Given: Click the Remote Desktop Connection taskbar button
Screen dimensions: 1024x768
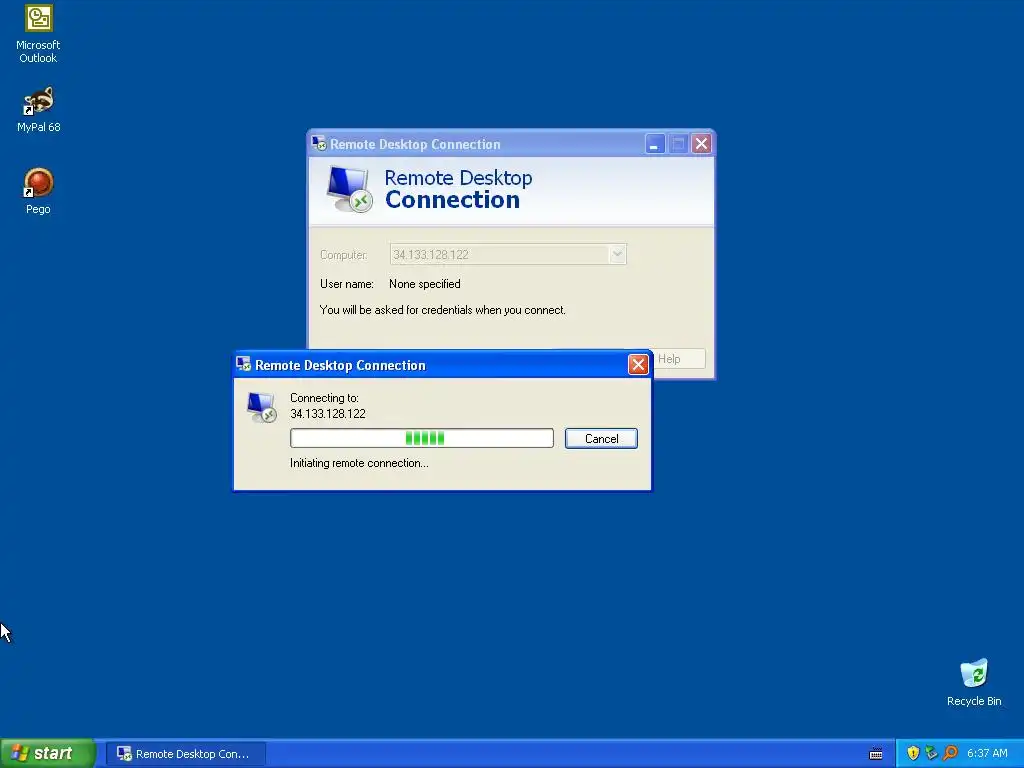Looking at the screenshot, I should click(x=186, y=754).
